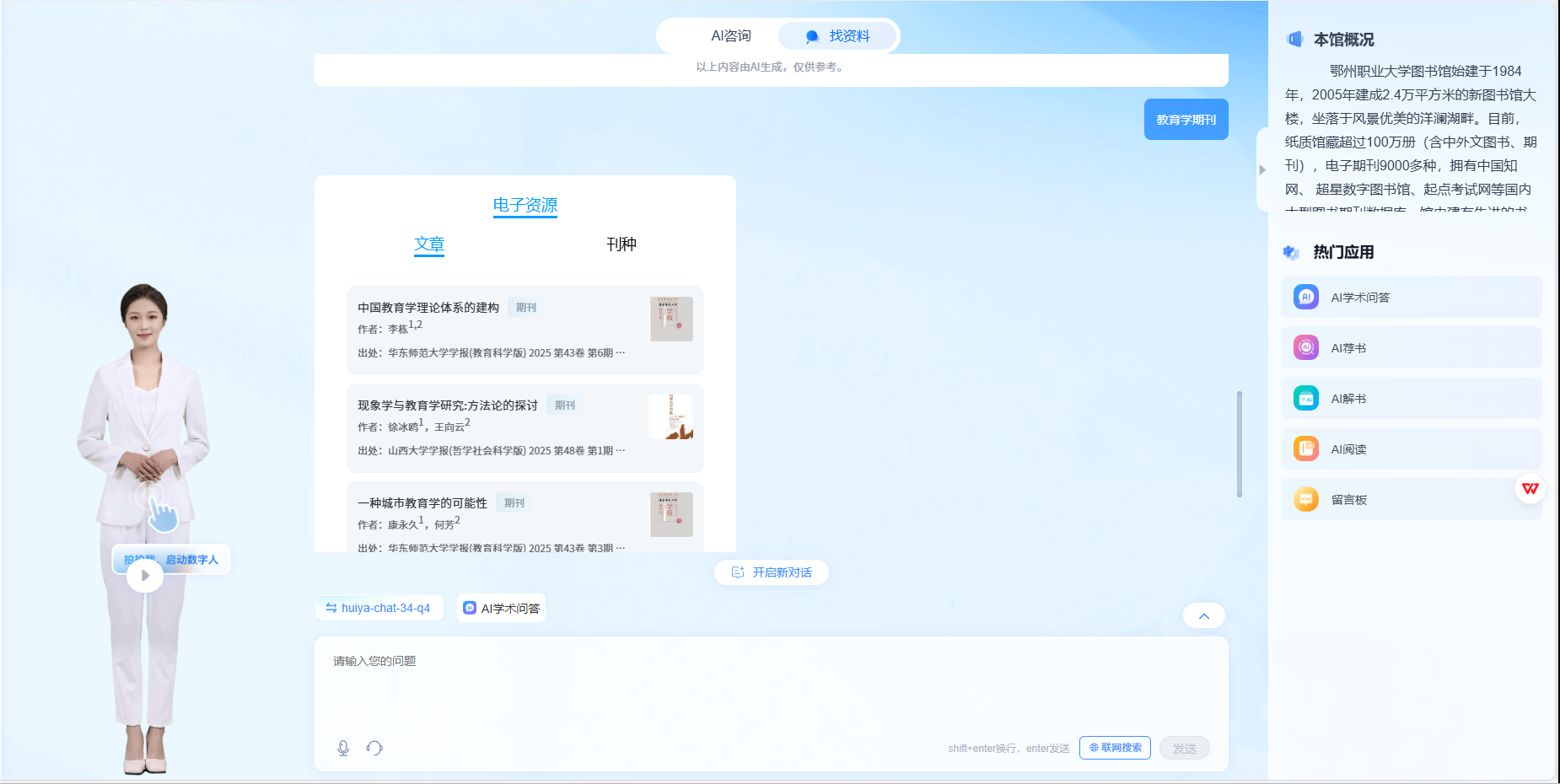Click the headset customer service icon
The image size is (1560, 784).
click(x=374, y=748)
